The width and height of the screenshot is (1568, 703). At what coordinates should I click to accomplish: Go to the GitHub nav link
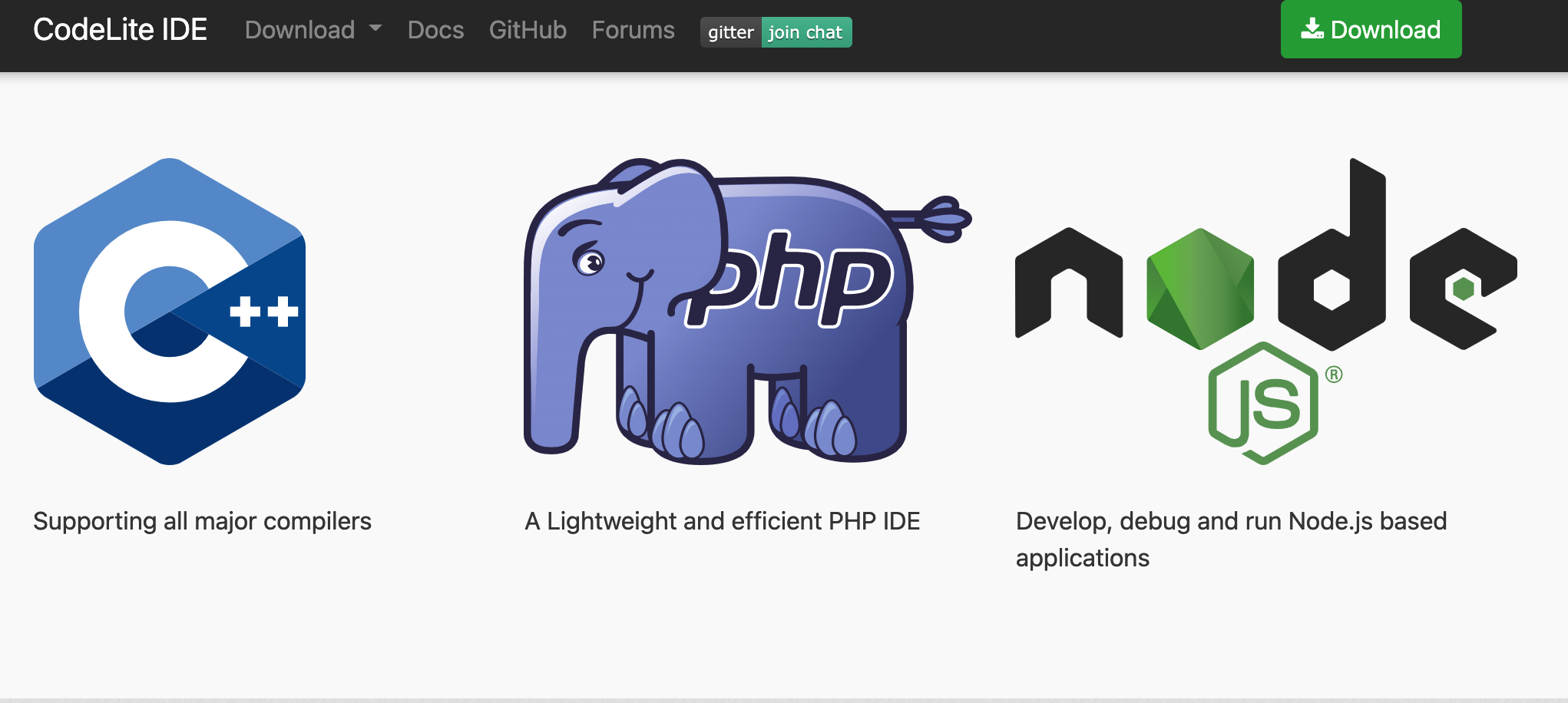click(528, 30)
